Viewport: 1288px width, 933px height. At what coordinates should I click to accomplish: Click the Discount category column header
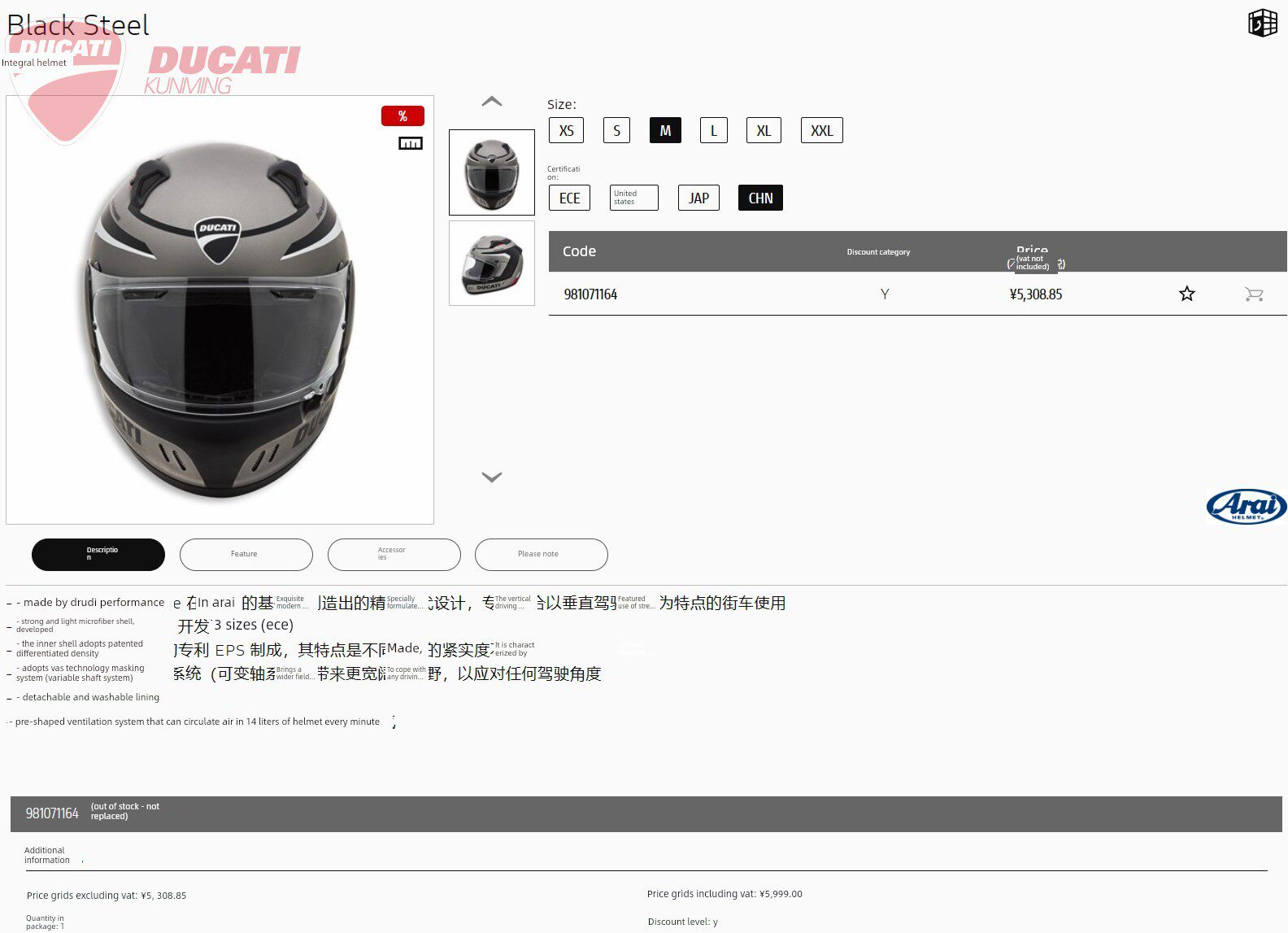point(878,252)
